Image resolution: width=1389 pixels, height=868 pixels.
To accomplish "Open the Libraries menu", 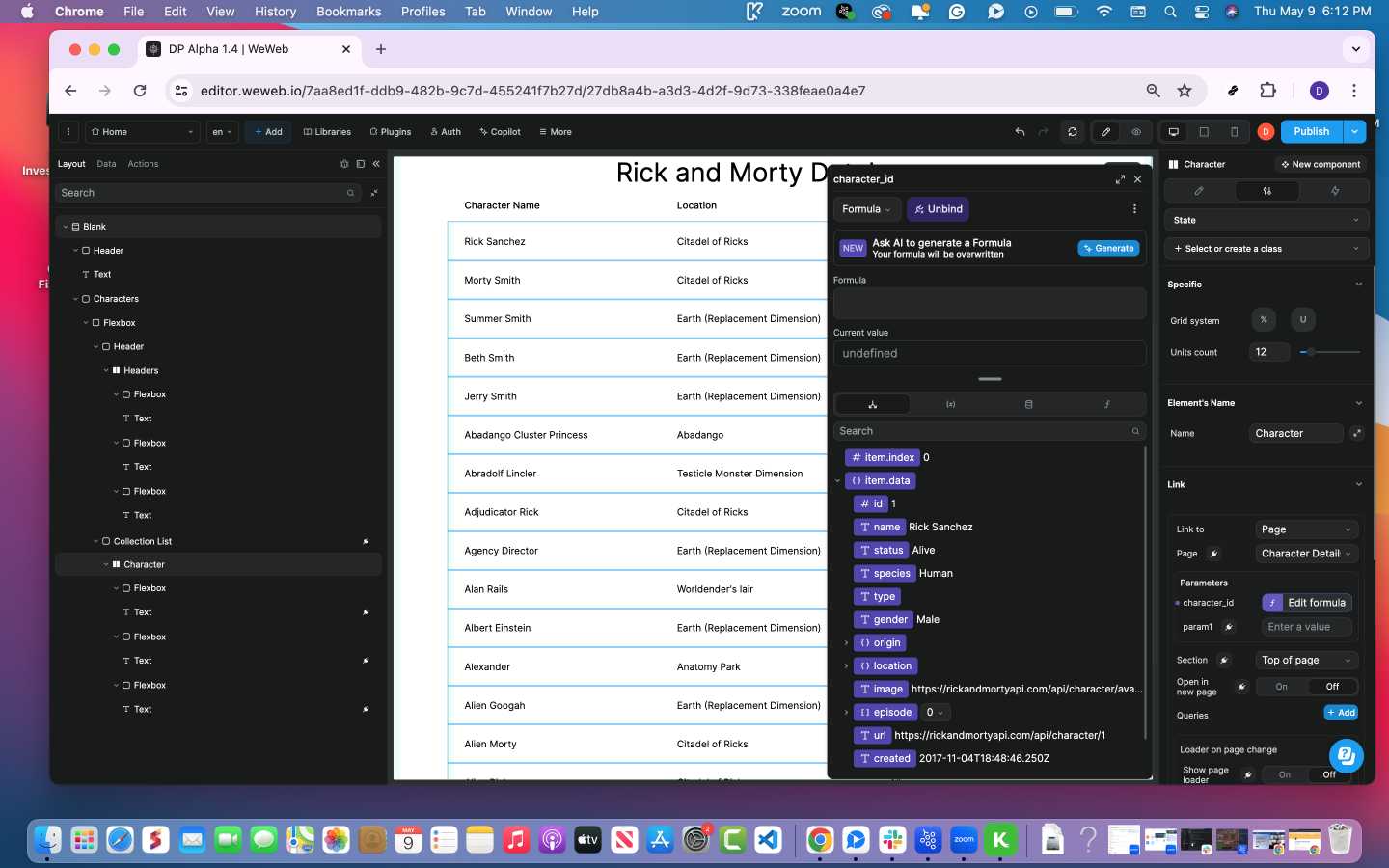I will [x=327, y=132].
